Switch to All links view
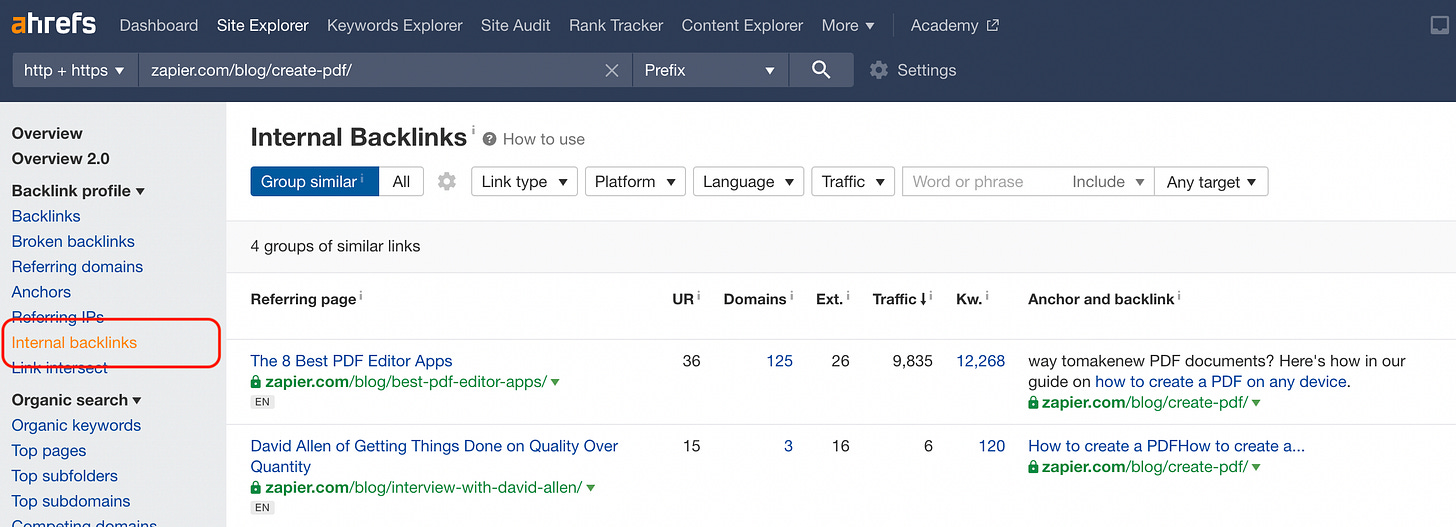This screenshot has width=1456, height=527. (401, 181)
